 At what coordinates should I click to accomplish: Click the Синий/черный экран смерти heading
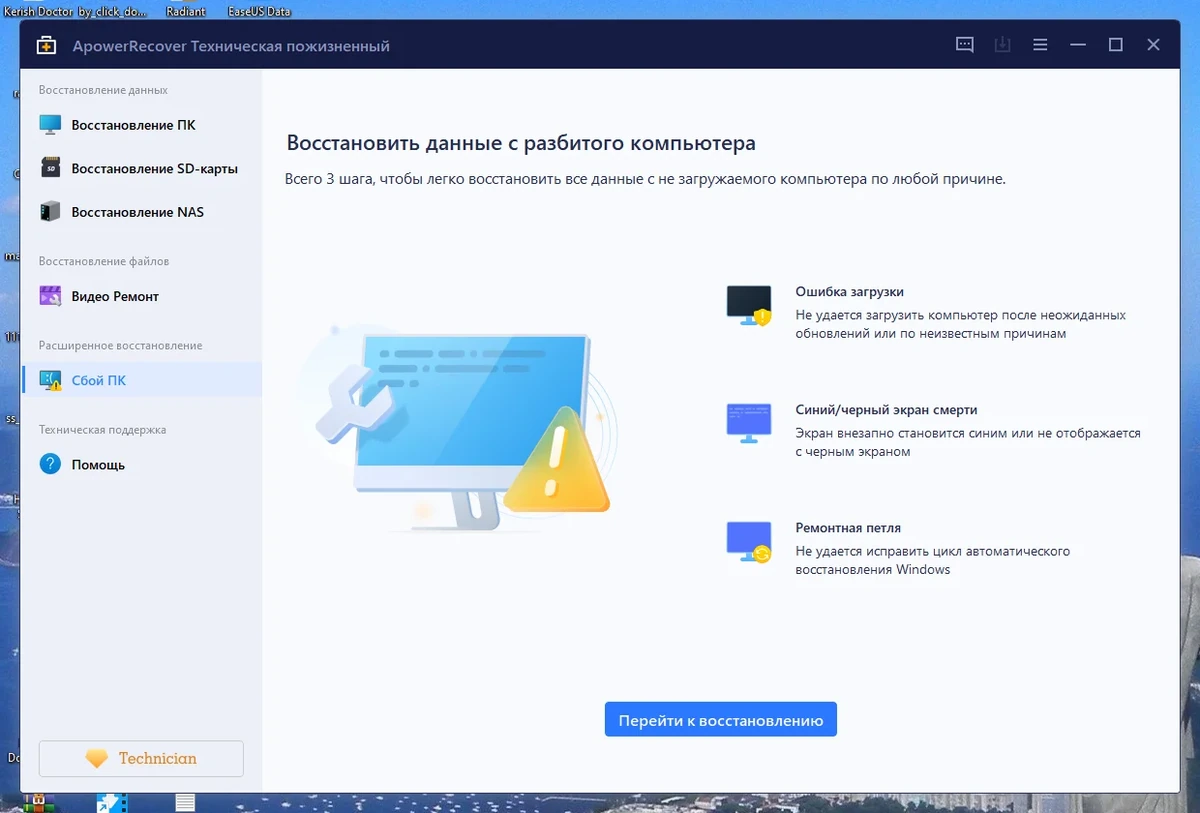(886, 410)
